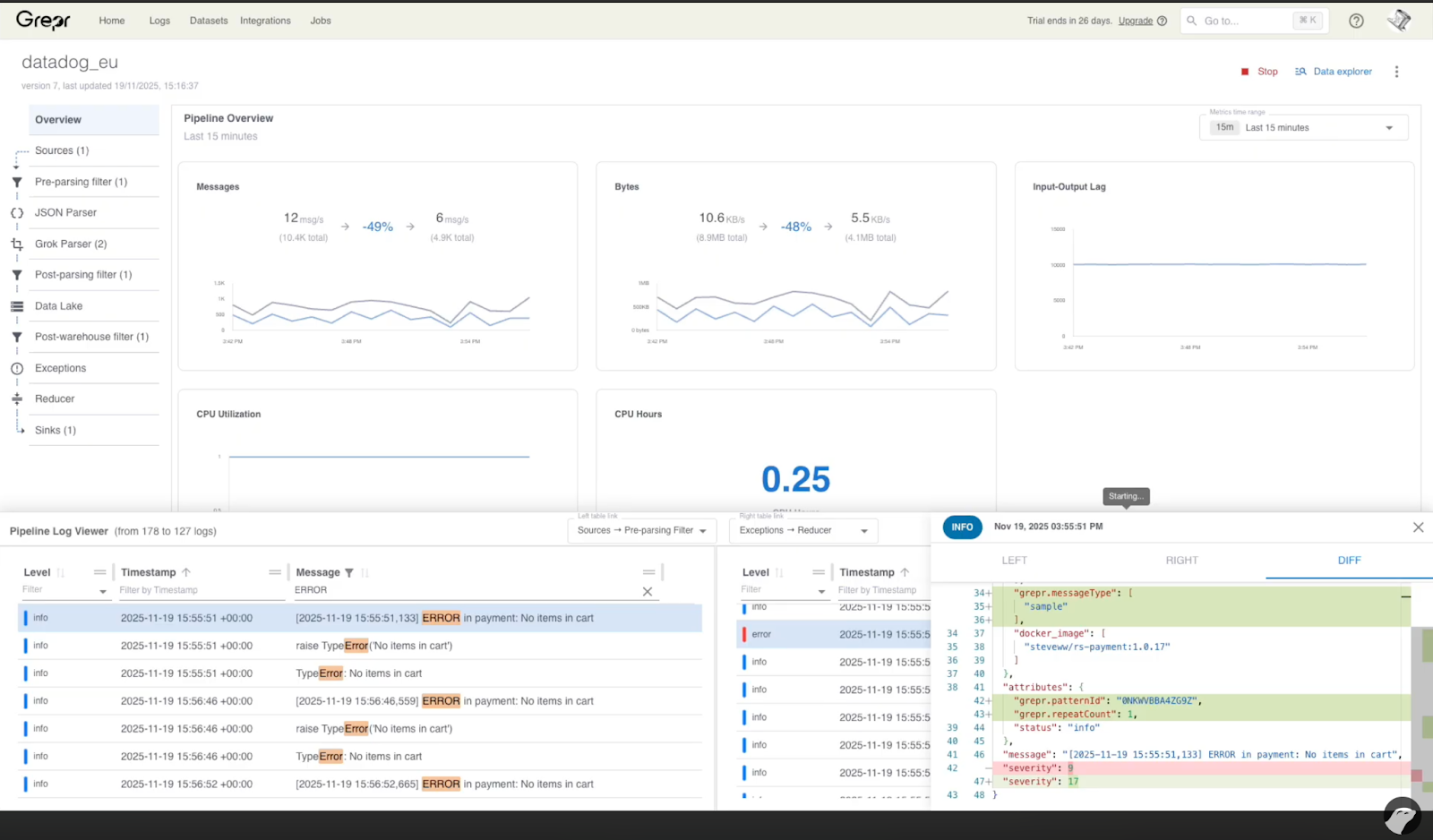Click the Grok Parser crop-style icon
Screen dimensions: 1433x840
click(17, 244)
